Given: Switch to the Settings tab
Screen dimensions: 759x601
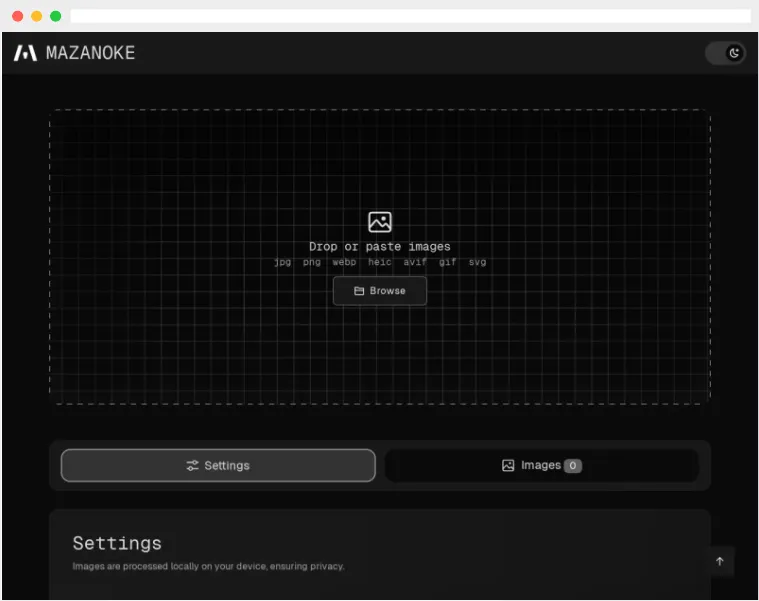Looking at the screenshot, I should [x=218, y=466].
